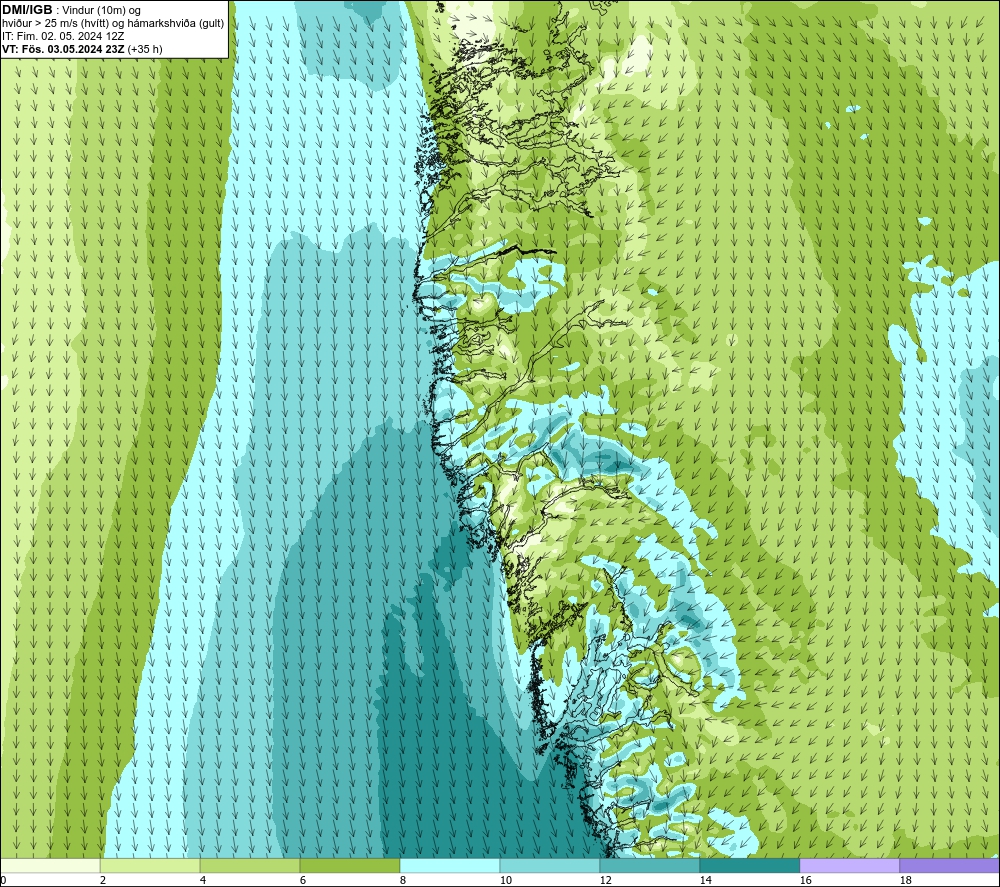The image size is (1000, 887).
Task: Click the 4-6 m/s green legend swatch
Action: click(250, 865)
